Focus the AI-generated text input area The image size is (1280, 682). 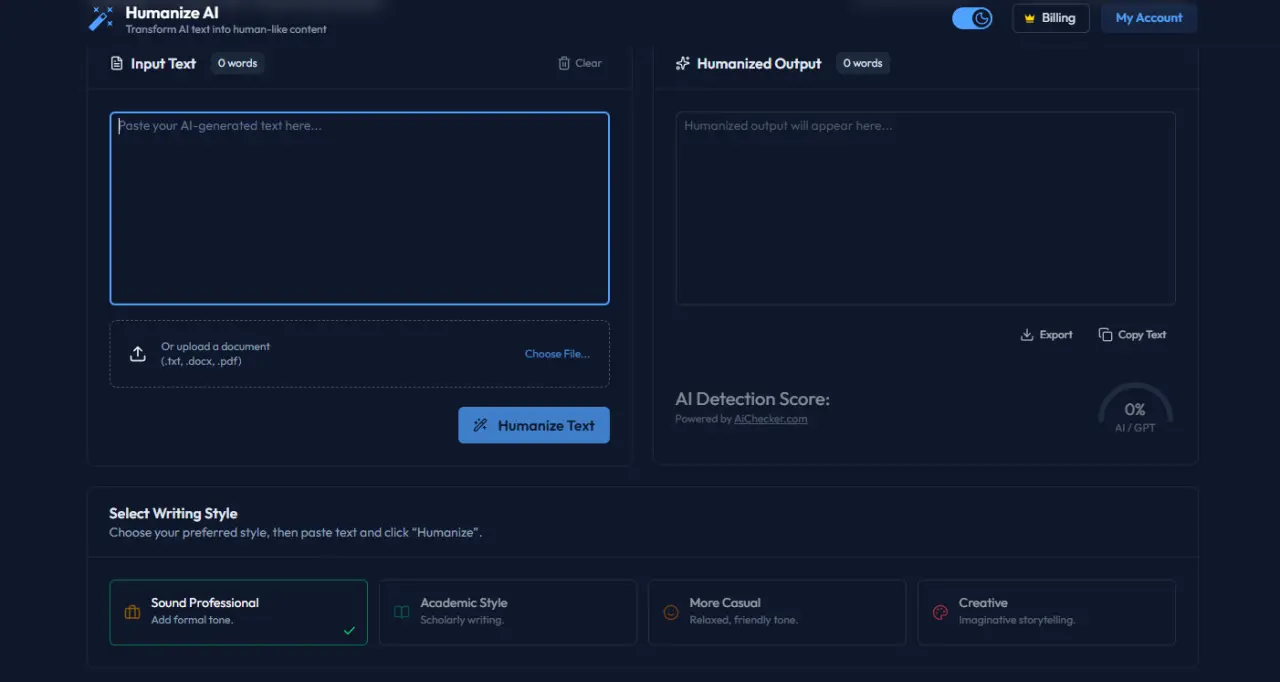click(359, 208)
